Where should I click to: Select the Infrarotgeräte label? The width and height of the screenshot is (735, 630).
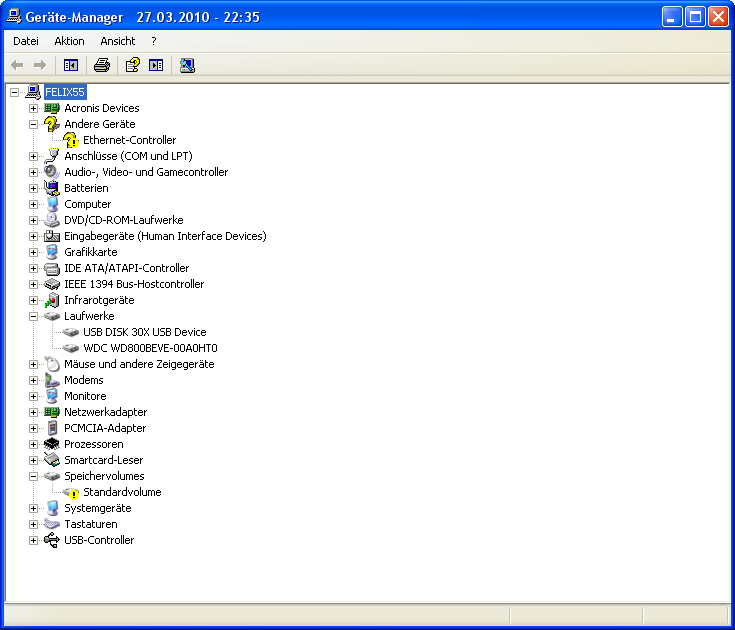[99, 300]
